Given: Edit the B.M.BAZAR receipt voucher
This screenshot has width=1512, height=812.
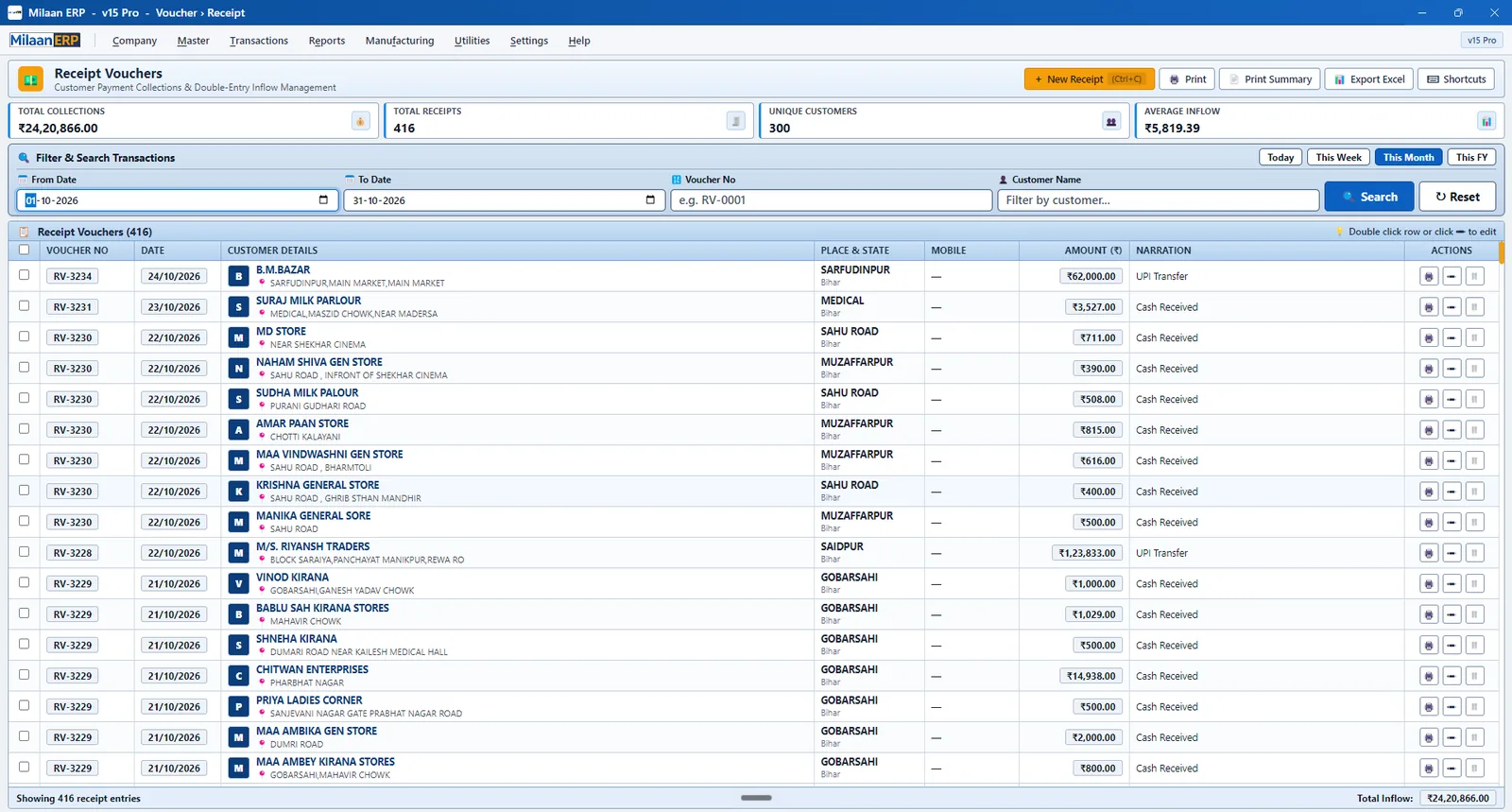Looking at the screenshot, I should click(x=1452, y=277).
